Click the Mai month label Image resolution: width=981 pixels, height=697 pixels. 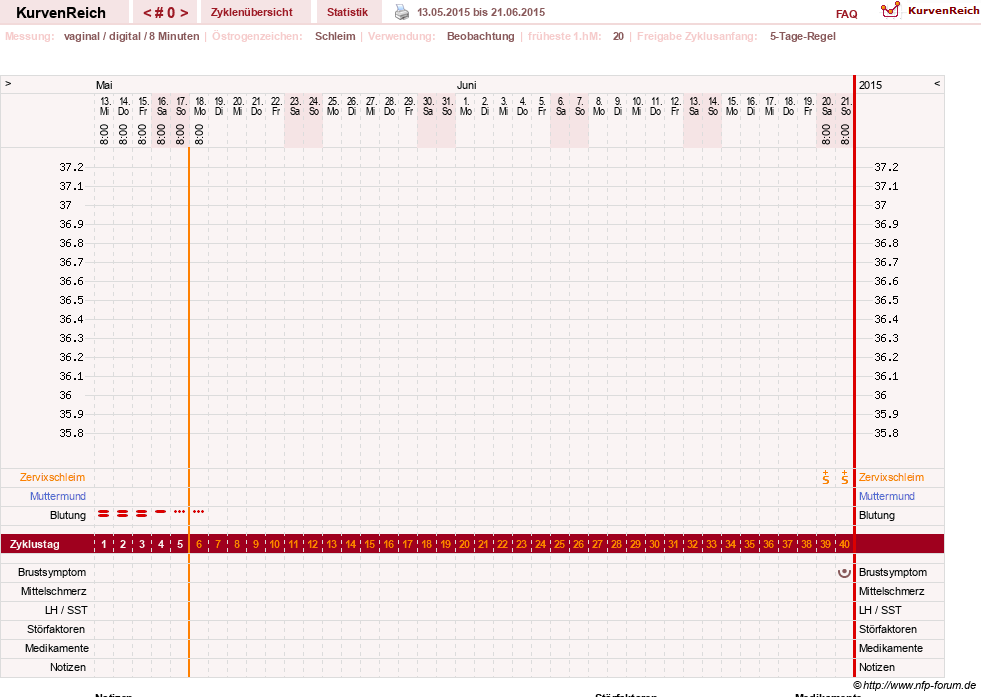click(x=104, y=85)
